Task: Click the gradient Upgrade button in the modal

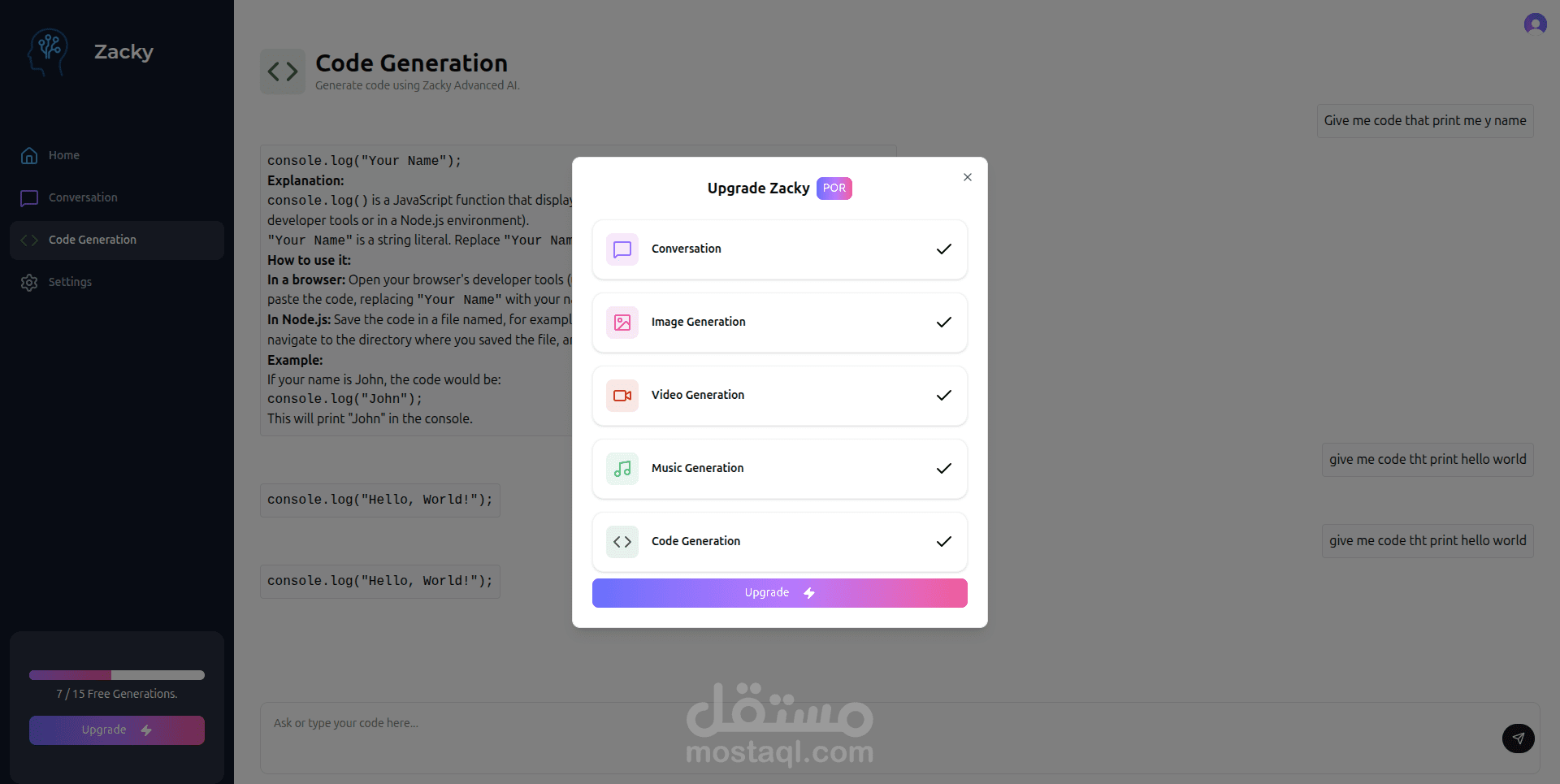Action: point(779,593)
